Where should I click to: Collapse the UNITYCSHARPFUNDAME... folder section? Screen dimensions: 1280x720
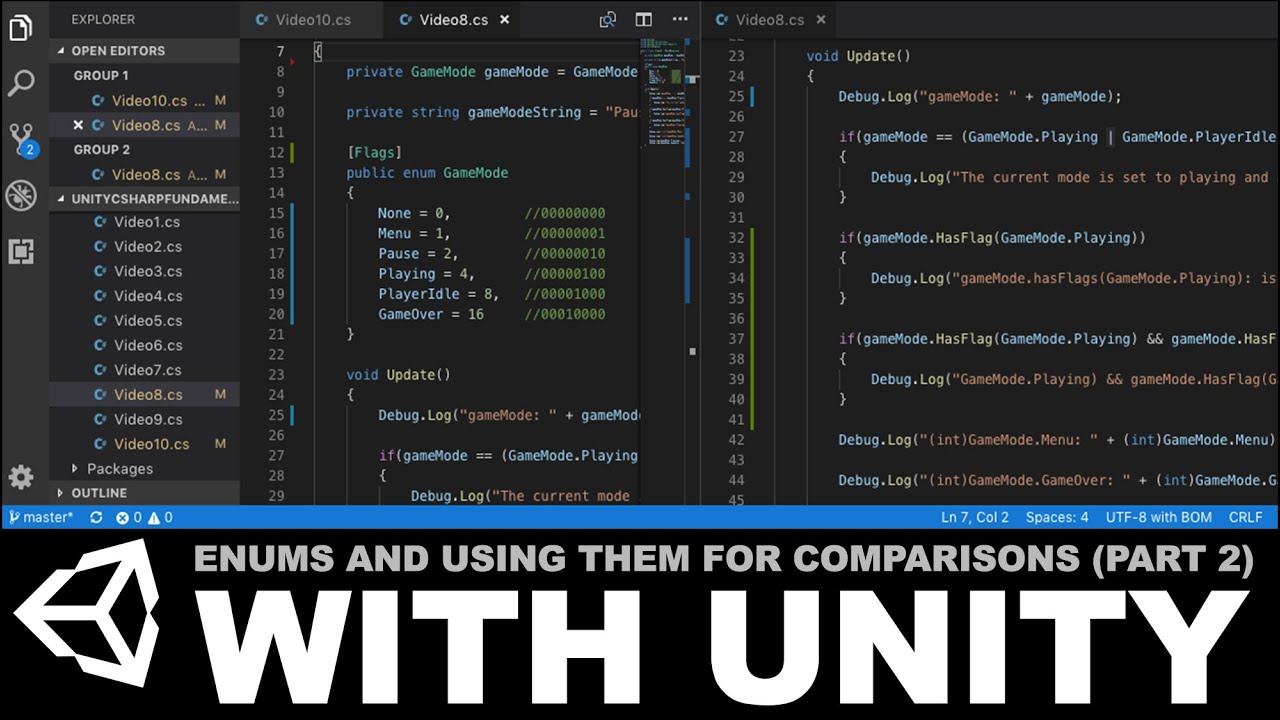tap(145, 198)
